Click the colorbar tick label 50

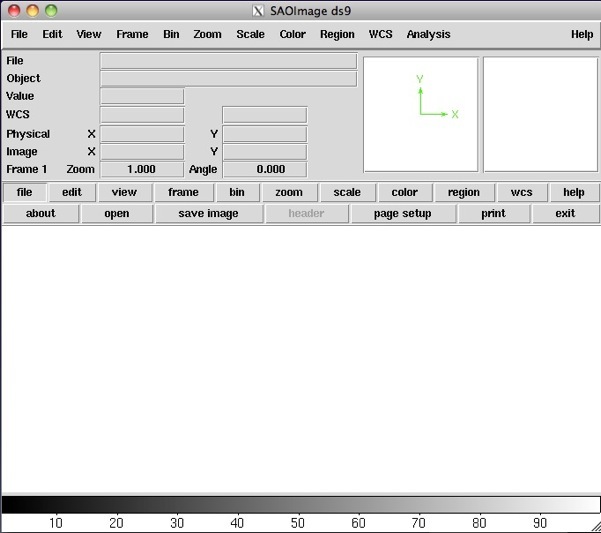click(297, 523)
